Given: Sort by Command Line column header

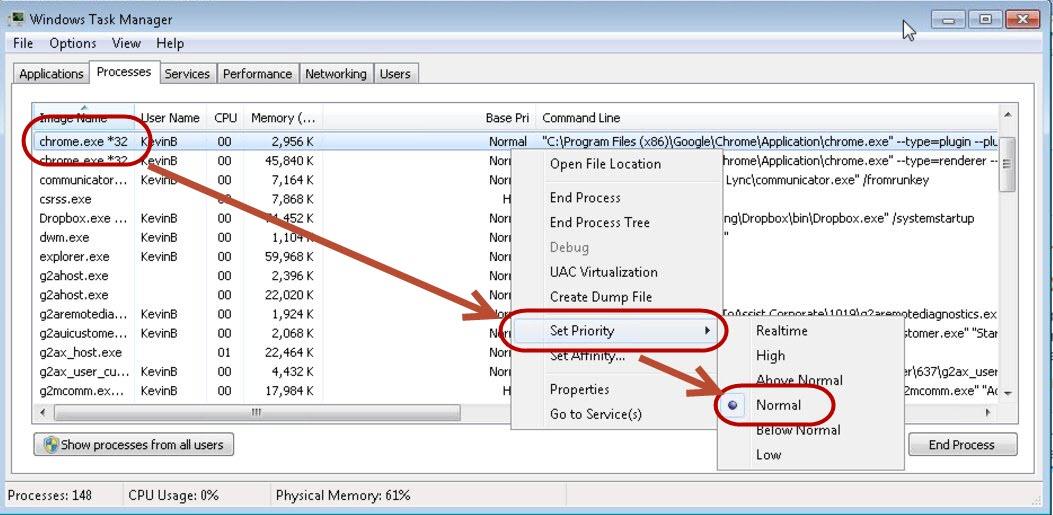Looking at the screenshot, I should point(766,118).
